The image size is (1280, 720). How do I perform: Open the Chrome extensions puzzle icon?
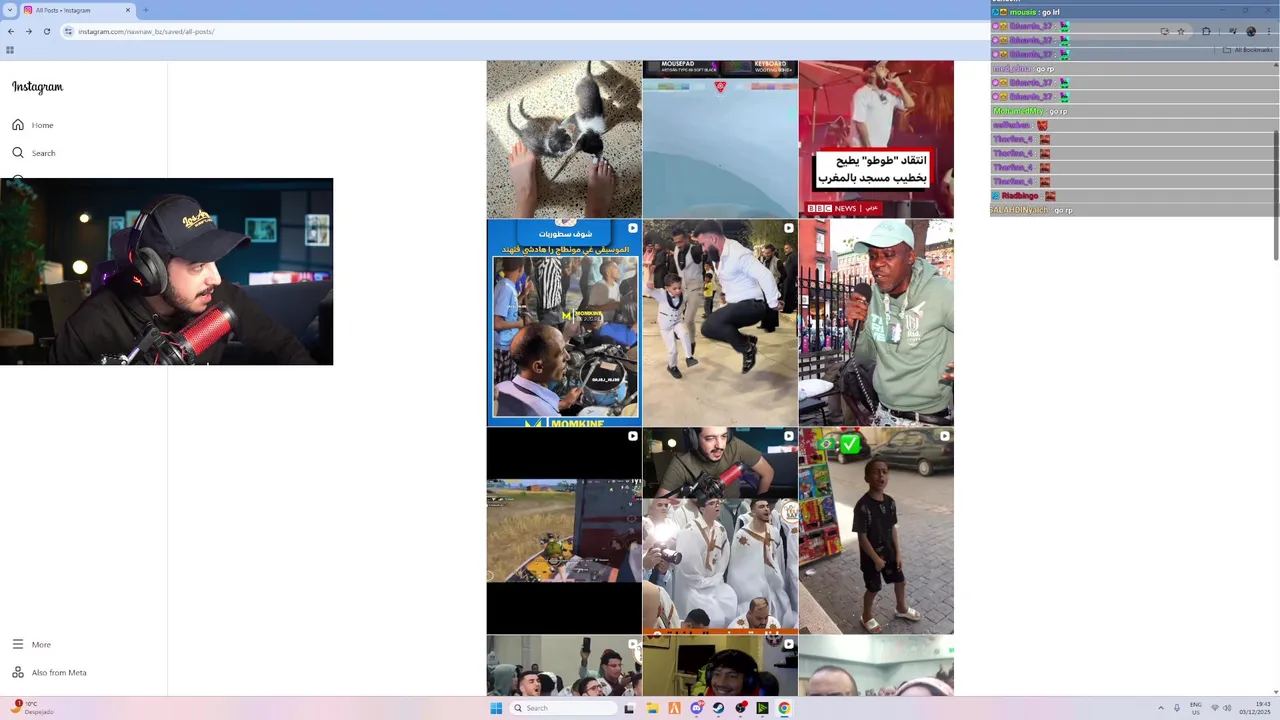click(1206, 31)
